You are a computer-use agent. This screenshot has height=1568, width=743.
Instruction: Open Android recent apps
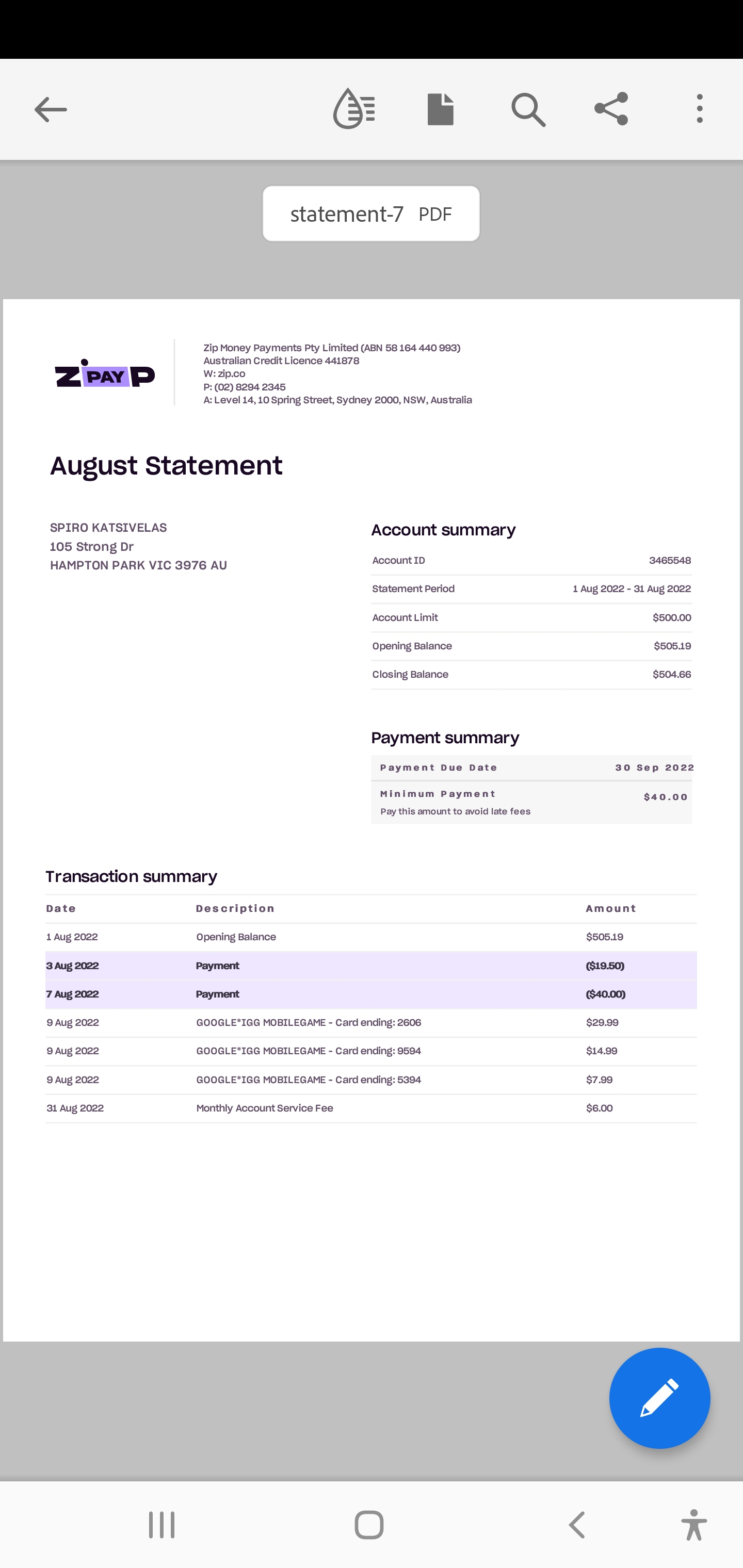point(162,1525)
